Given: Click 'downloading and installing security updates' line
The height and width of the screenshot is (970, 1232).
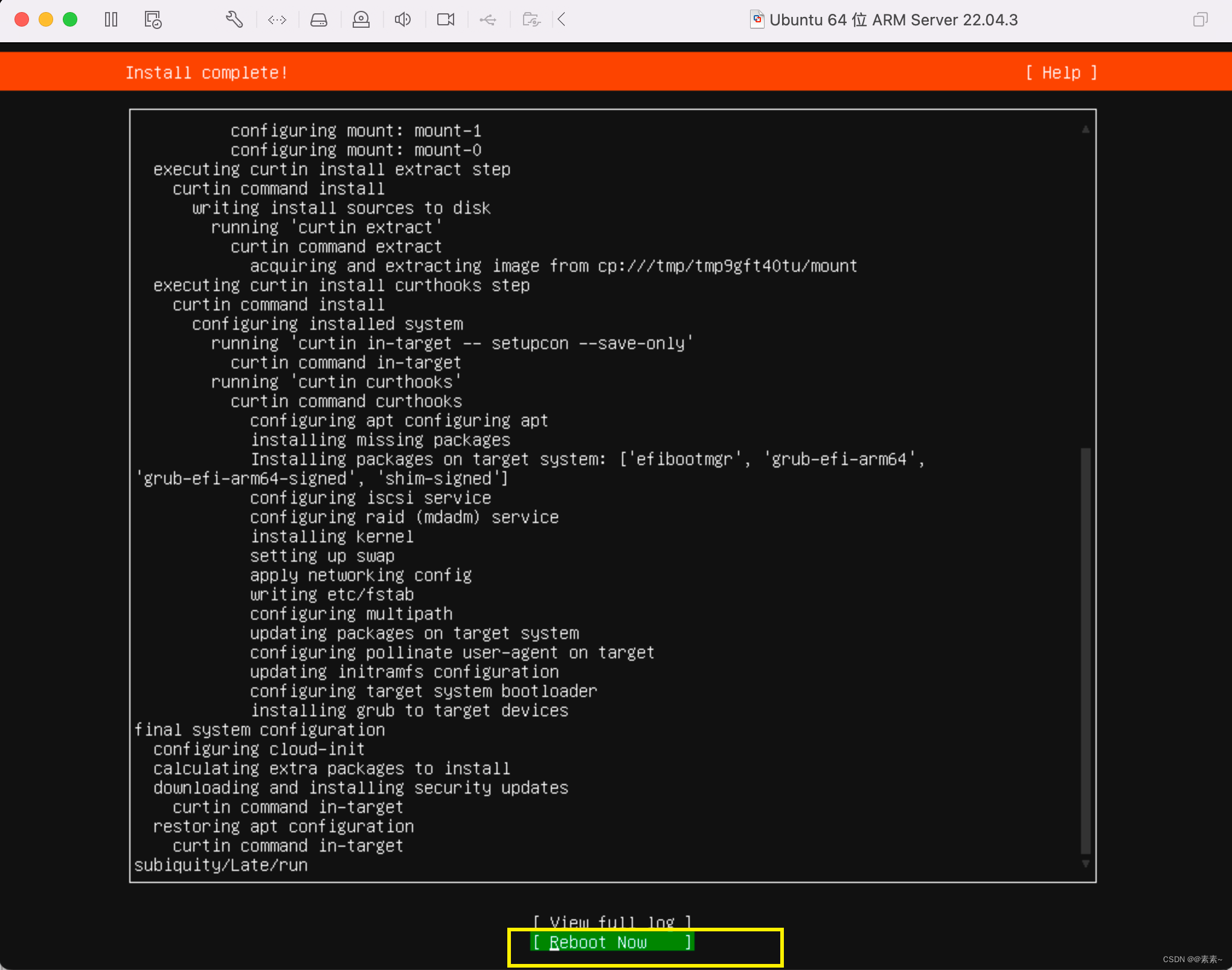Looking at the screenshot, I should [x=361, y=788].
